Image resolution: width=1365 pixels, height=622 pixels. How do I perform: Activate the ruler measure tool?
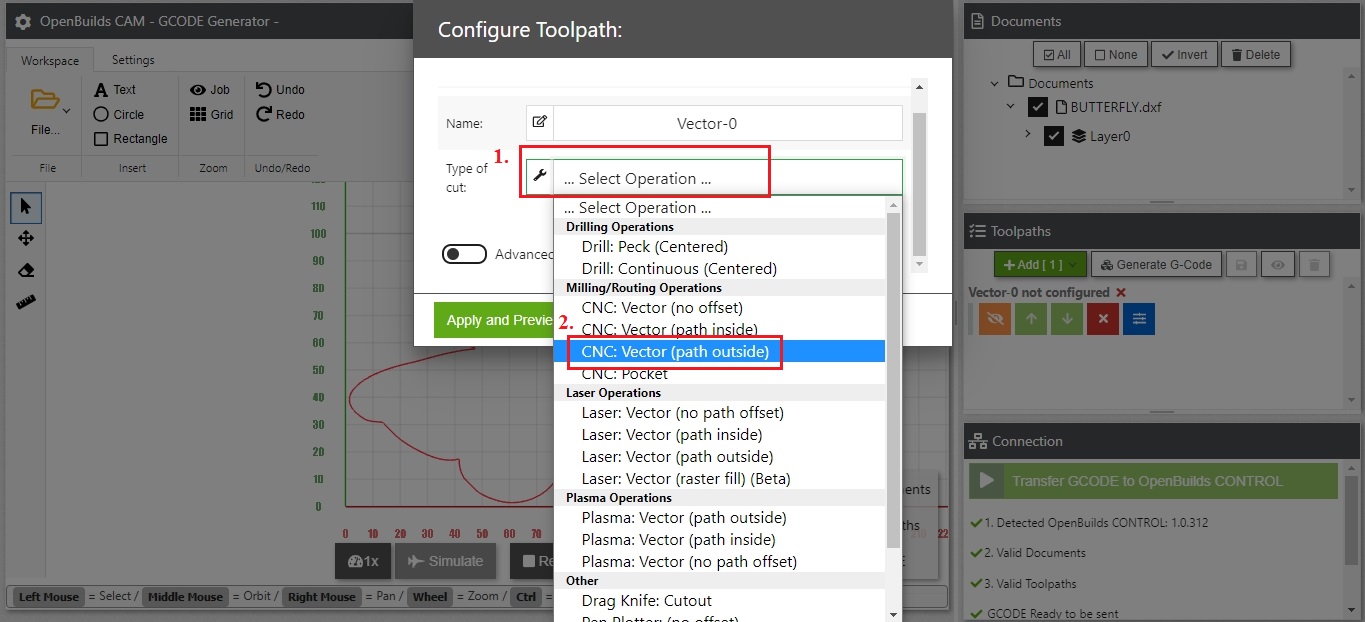[x=26, y=302]
